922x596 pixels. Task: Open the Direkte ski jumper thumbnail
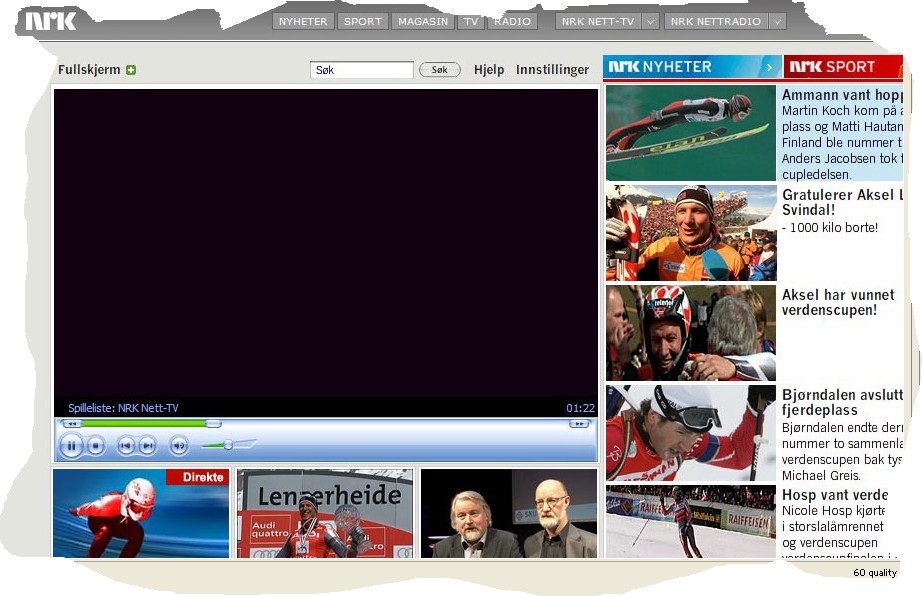[141, 513]
